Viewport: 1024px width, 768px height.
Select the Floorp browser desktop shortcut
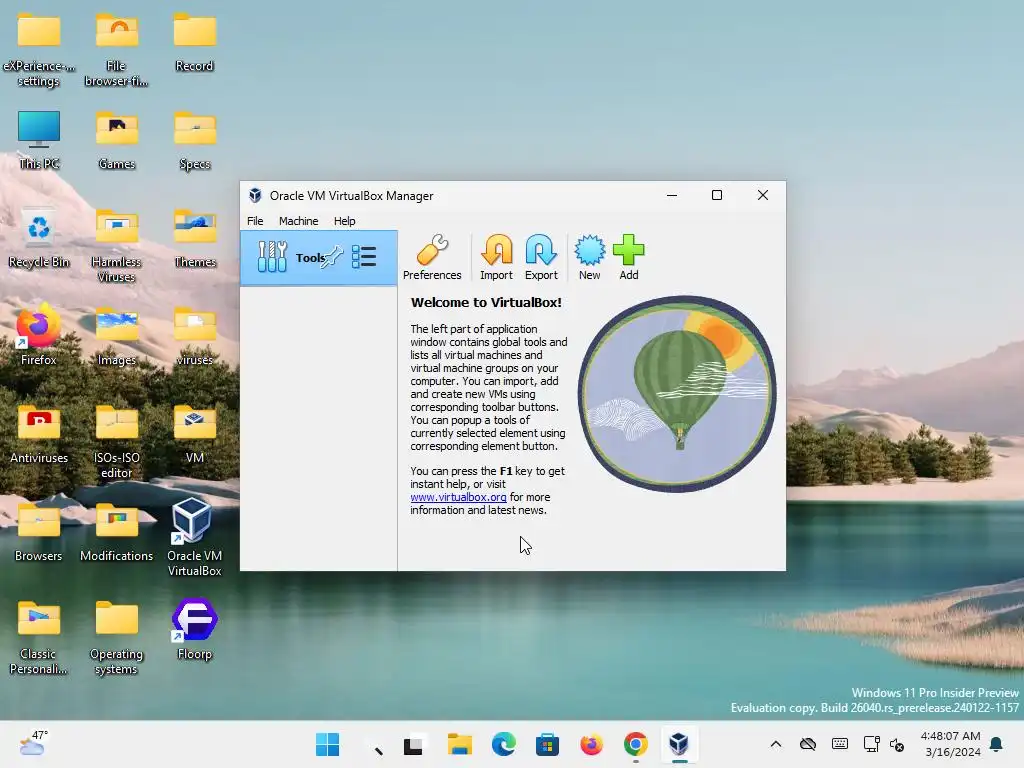click(x=195, y=630)
